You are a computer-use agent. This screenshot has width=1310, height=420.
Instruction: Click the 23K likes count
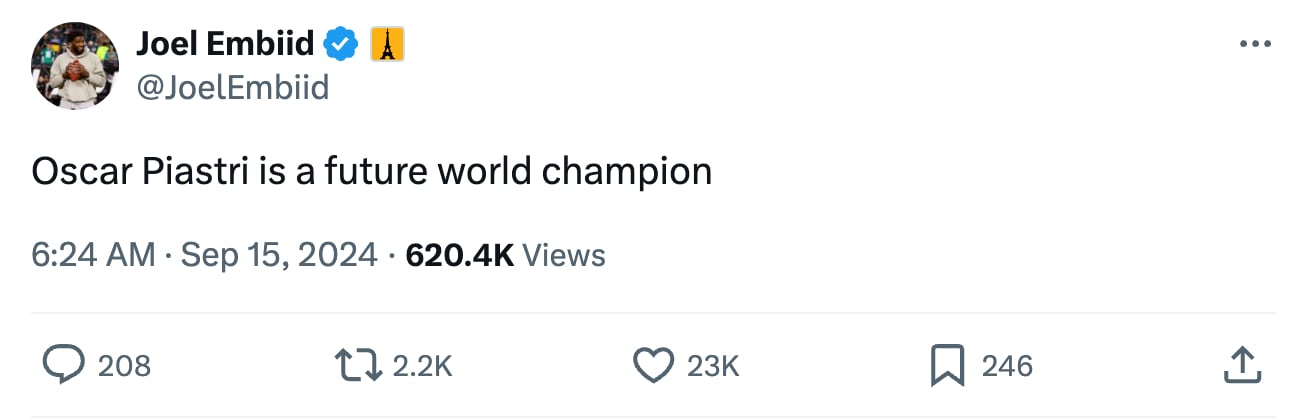pos(713,366)
